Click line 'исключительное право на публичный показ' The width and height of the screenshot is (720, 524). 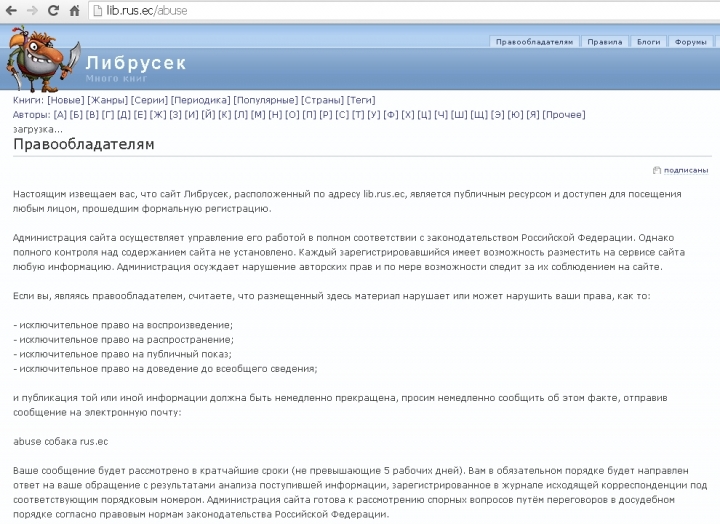point(124,354)
